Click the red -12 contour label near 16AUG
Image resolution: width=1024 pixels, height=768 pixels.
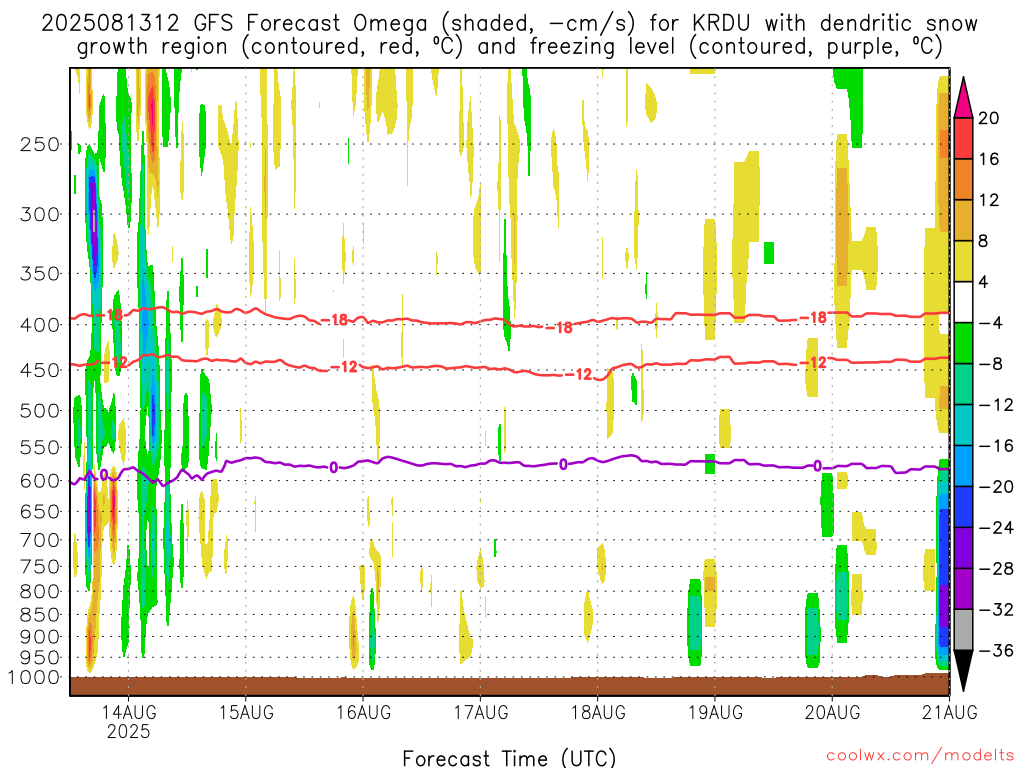345,367
